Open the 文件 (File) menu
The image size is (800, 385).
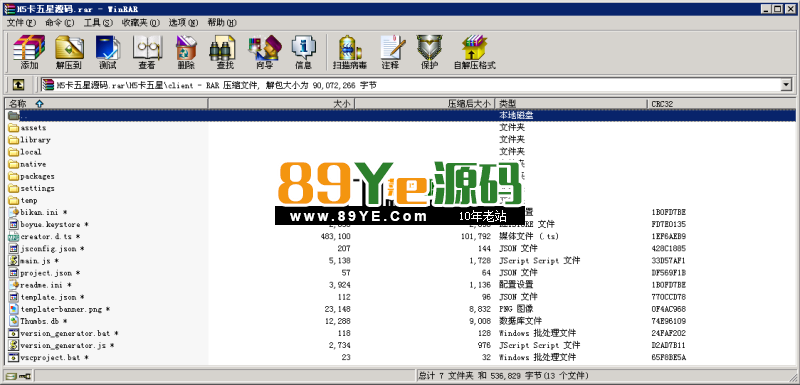coord(21,22)
